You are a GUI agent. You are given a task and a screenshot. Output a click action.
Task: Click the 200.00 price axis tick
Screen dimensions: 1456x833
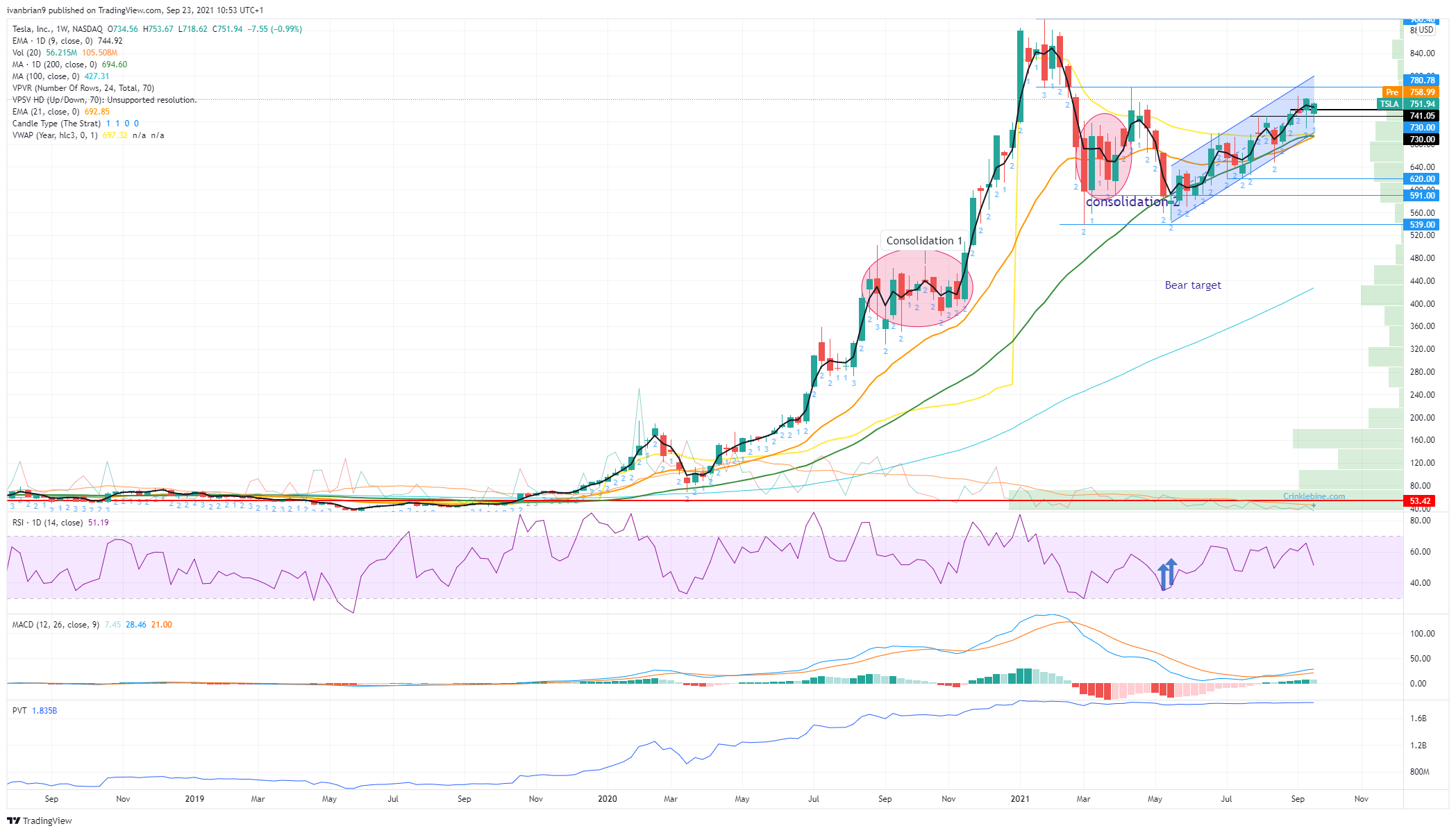pos(1422,418)
